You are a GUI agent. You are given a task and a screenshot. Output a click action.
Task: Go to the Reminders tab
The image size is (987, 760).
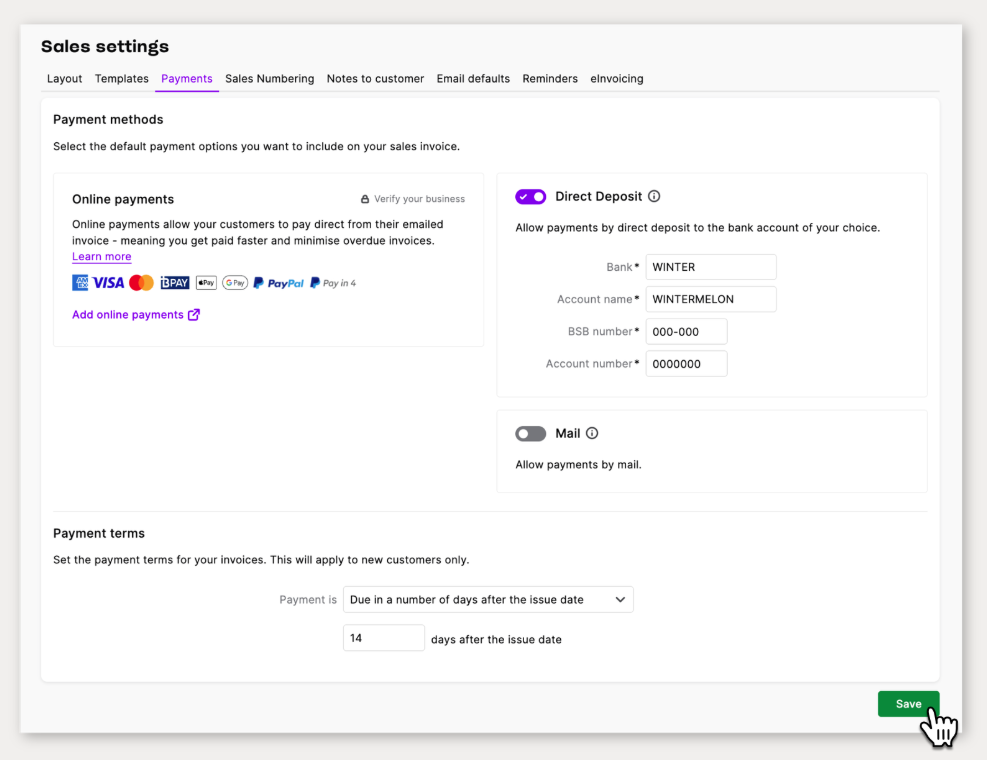pos(550,79)
